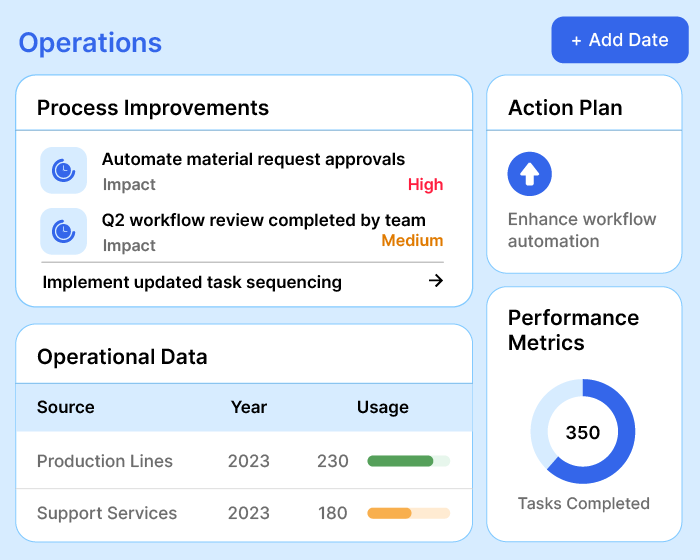Click the Add Date button

620,40
